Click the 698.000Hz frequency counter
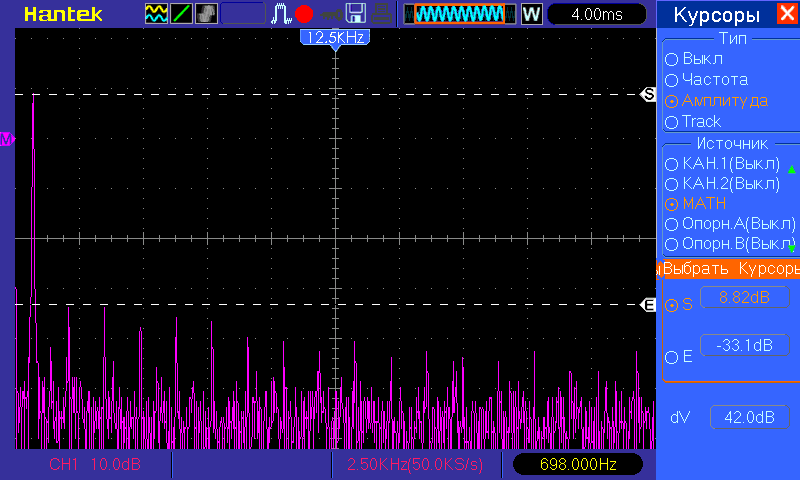Screen dimensions: 800x480 (578, 464)
